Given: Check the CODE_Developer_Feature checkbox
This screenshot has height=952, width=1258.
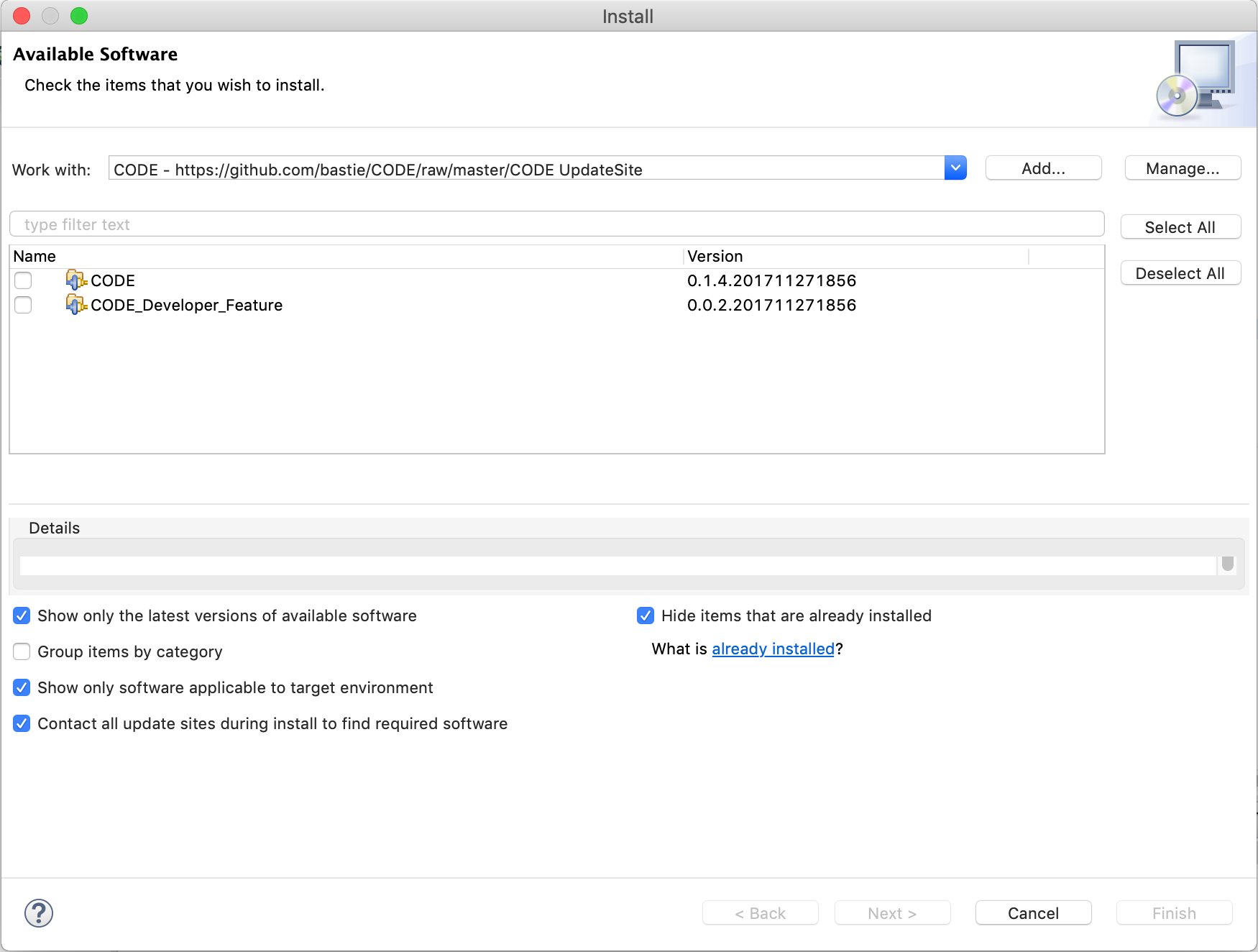Looking at the screenshot, I should pos(23,305).
